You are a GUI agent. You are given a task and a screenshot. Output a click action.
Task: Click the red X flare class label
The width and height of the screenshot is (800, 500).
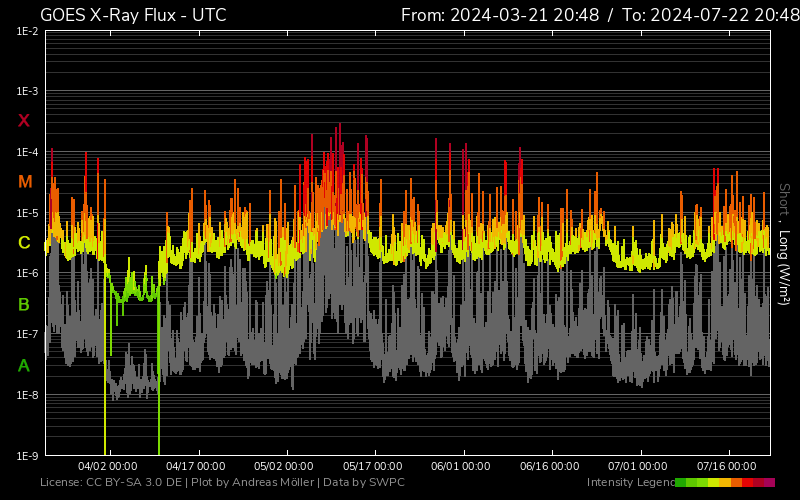point(24,121)
